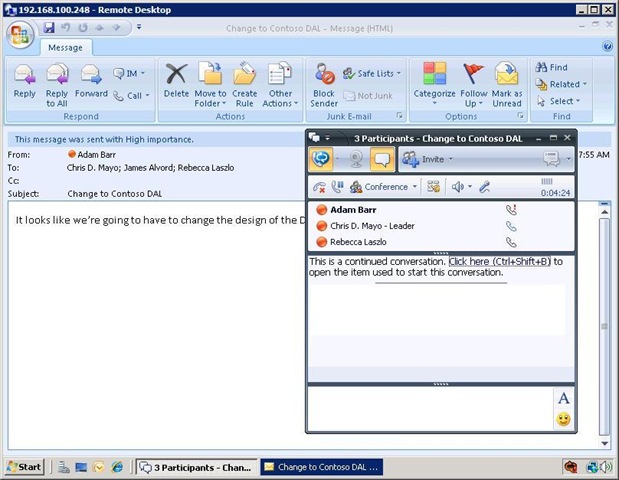Click inside the IM message input box

pos(430,409)
